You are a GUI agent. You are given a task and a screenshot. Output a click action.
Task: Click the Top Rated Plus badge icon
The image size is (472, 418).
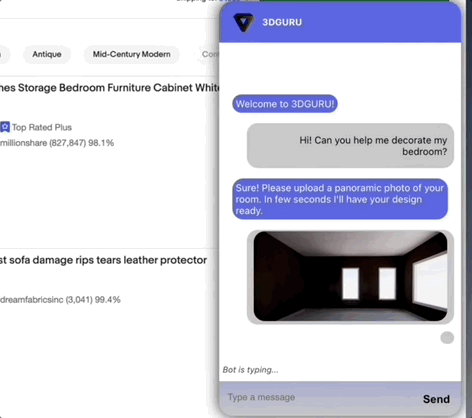(5, 127)
